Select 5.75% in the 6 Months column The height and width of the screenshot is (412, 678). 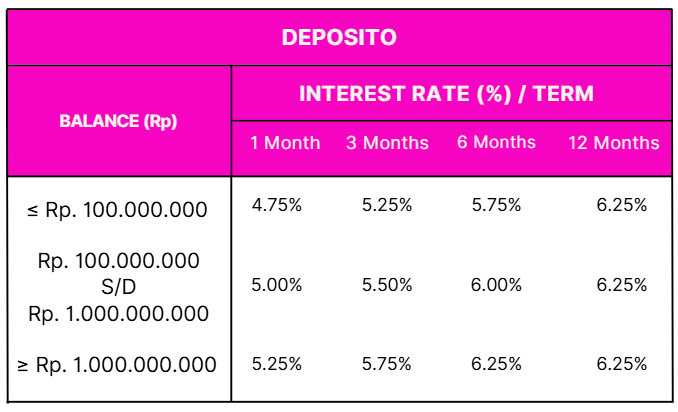pos(496,206)
